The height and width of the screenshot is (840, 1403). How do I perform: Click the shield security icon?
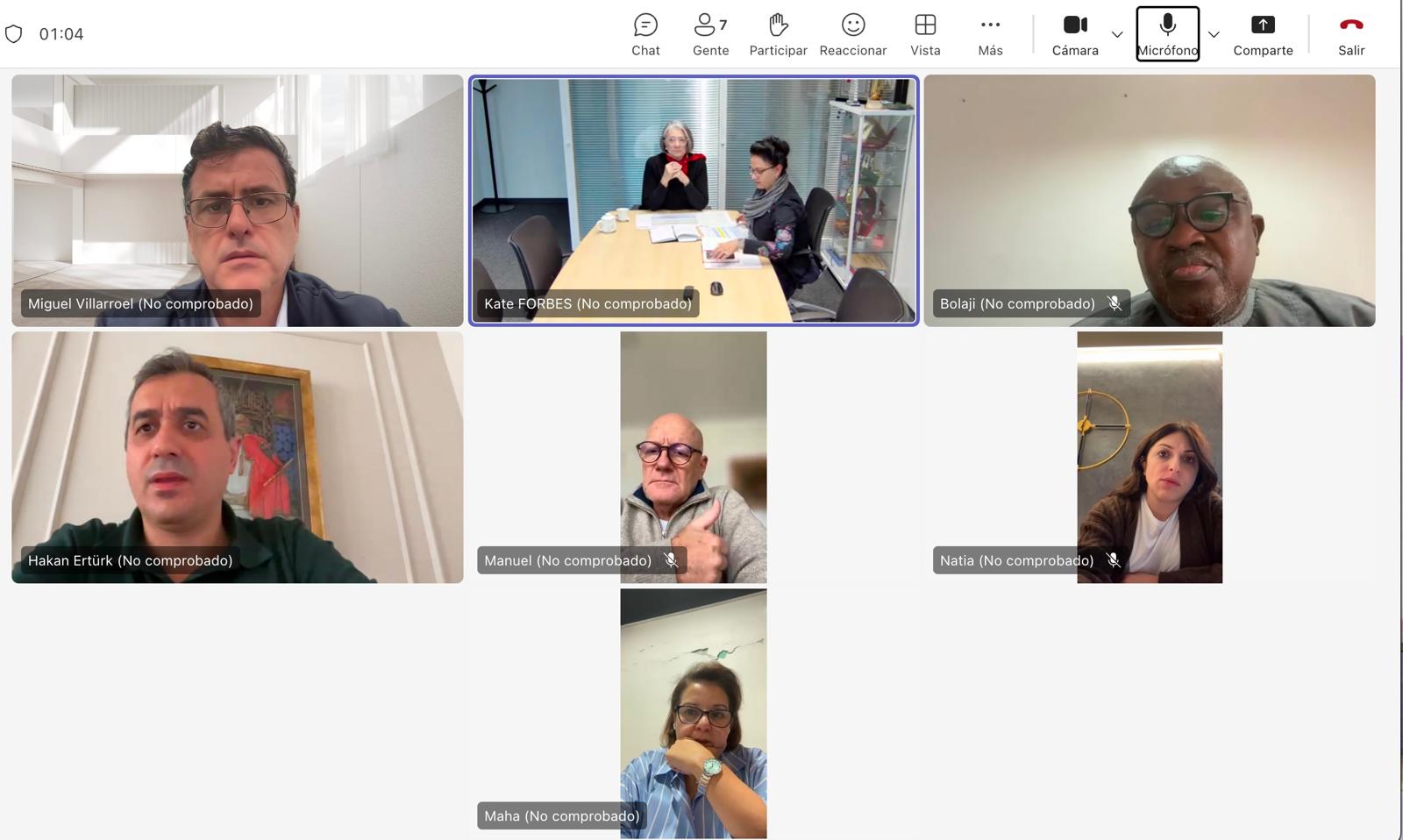[13, 34]
